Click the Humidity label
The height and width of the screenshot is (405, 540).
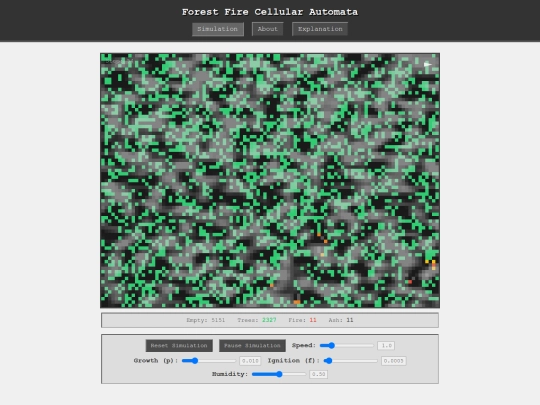[230, 374]
